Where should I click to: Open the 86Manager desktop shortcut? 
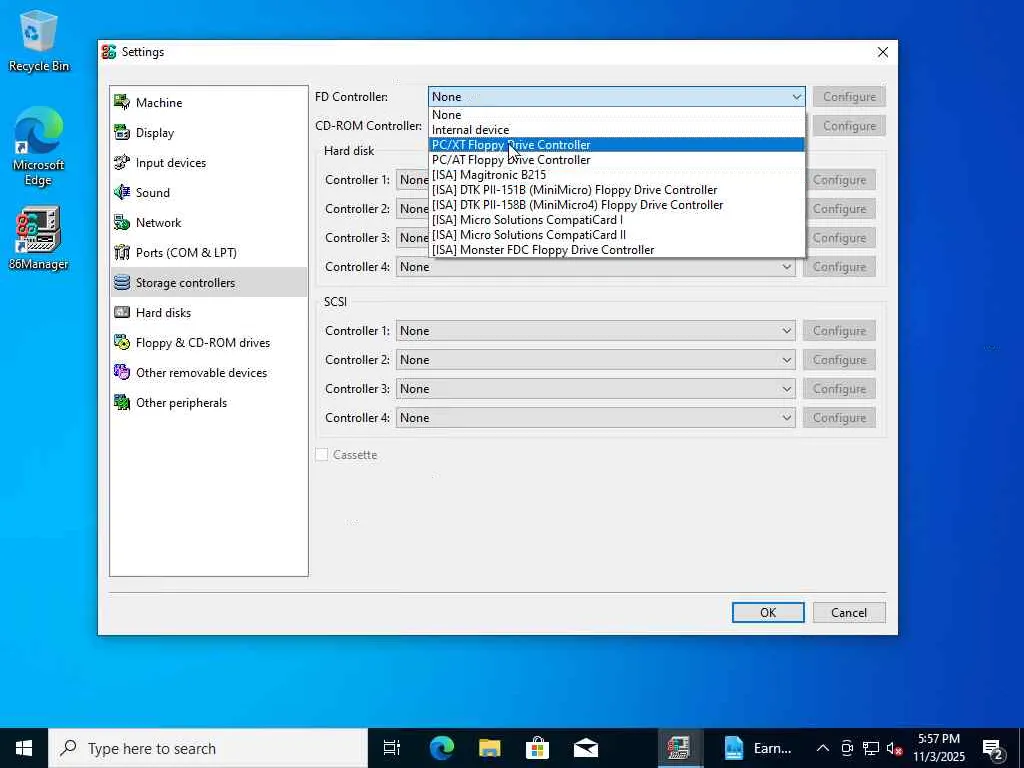point(39,238)
